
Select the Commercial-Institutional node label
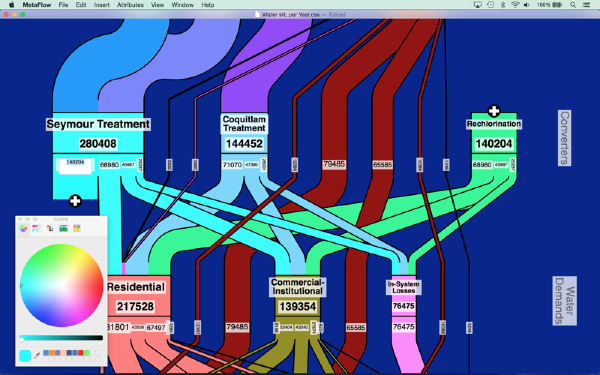(297, 287)
